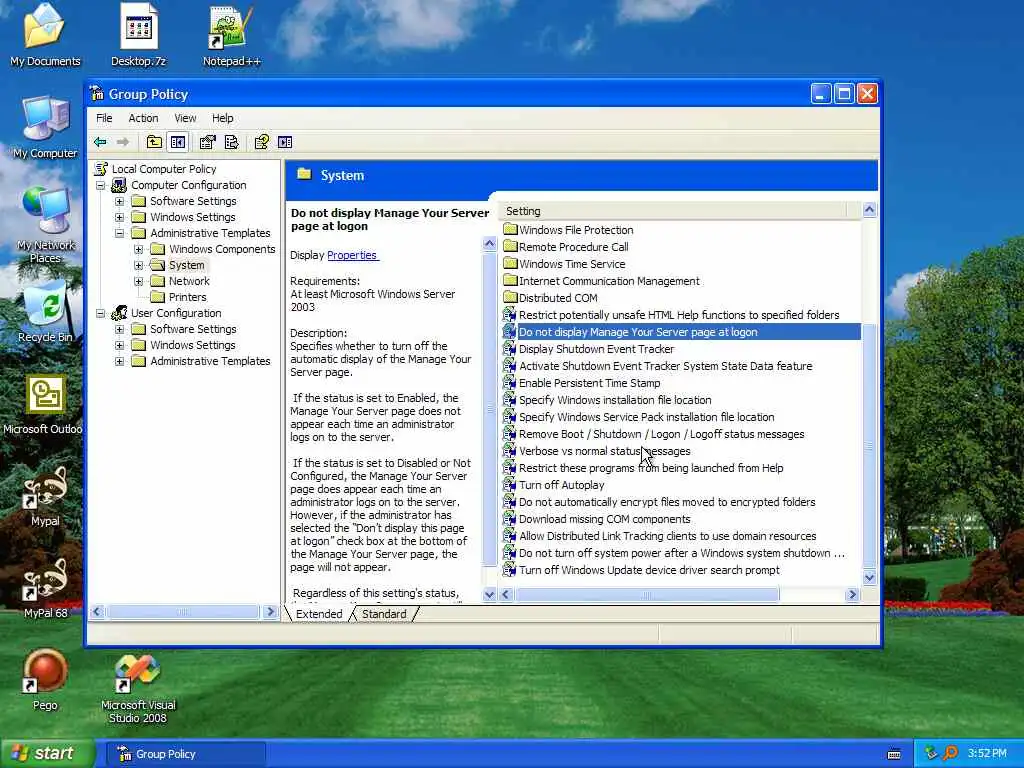Open the My Documents desktop icon

(45, 35)
